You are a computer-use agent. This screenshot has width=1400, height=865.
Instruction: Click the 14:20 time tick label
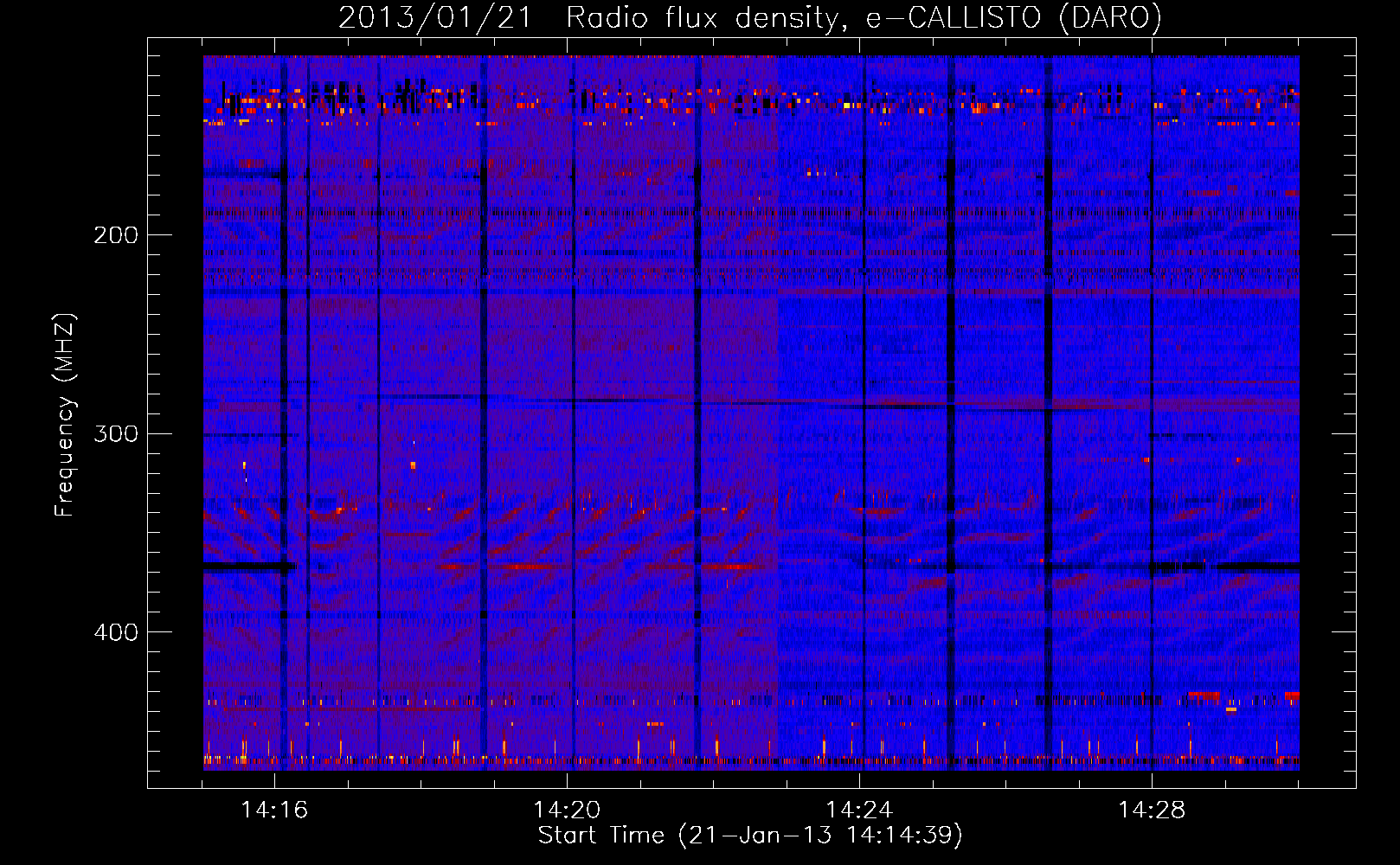click(x=567, y=810)
